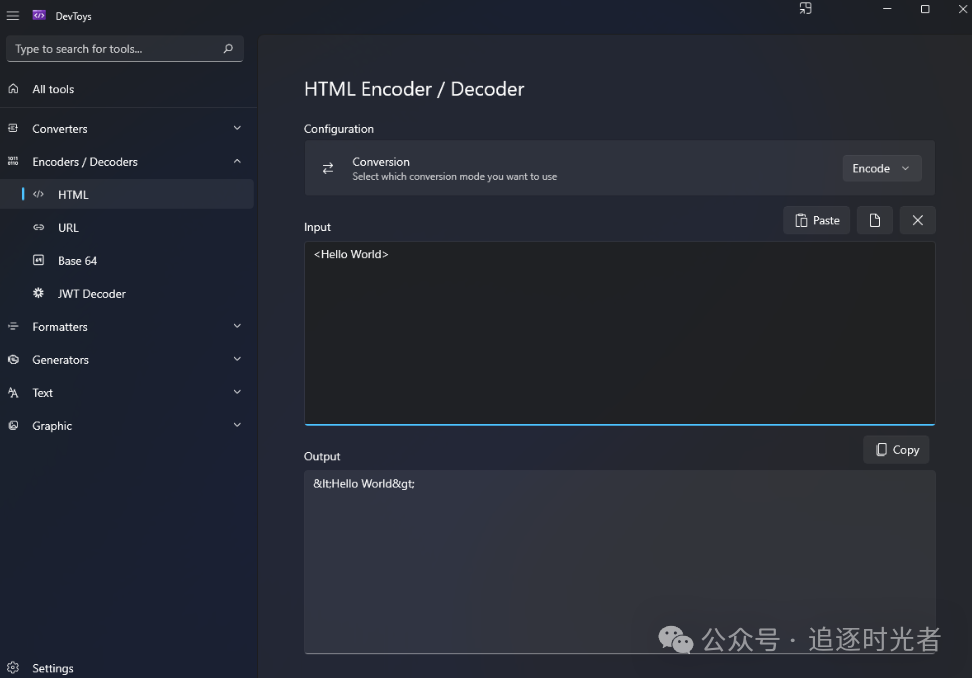Expand the Graphic section chevron

(237, 425)
